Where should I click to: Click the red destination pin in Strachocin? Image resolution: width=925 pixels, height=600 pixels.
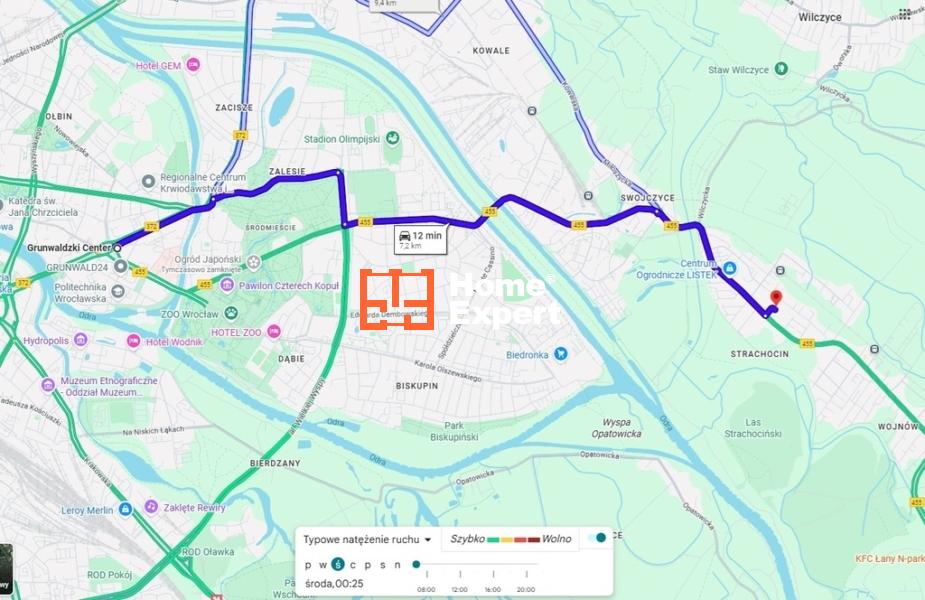click(x=776, y=297)
